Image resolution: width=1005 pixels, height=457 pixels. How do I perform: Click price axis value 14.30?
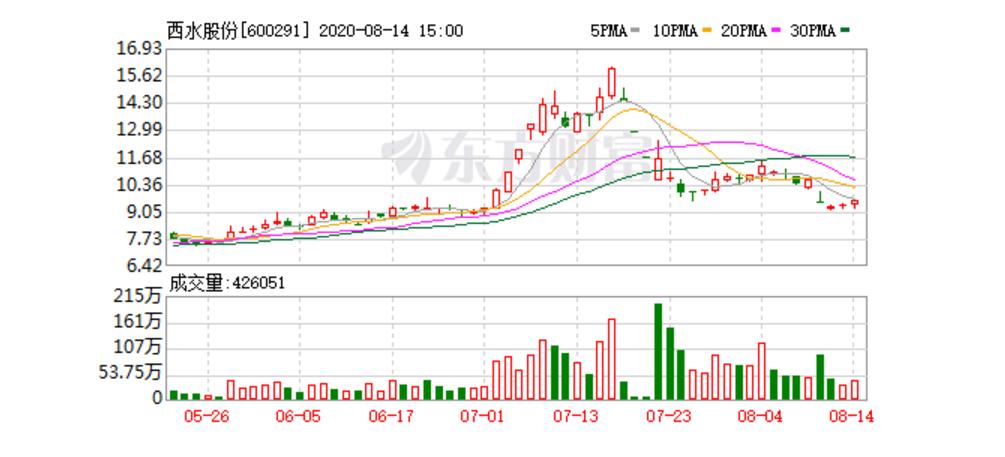point(140,103)
